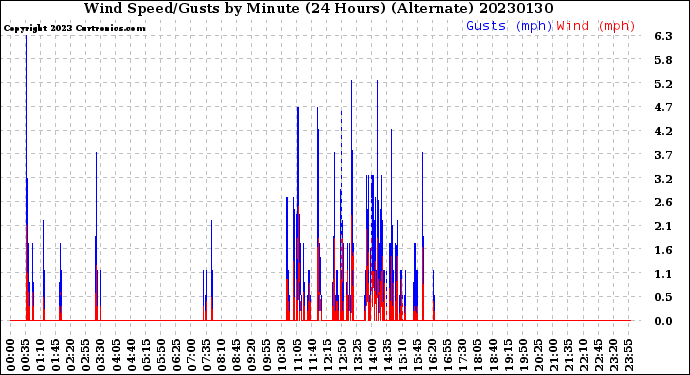Click the 05:15 time axis label

(146, 355)
